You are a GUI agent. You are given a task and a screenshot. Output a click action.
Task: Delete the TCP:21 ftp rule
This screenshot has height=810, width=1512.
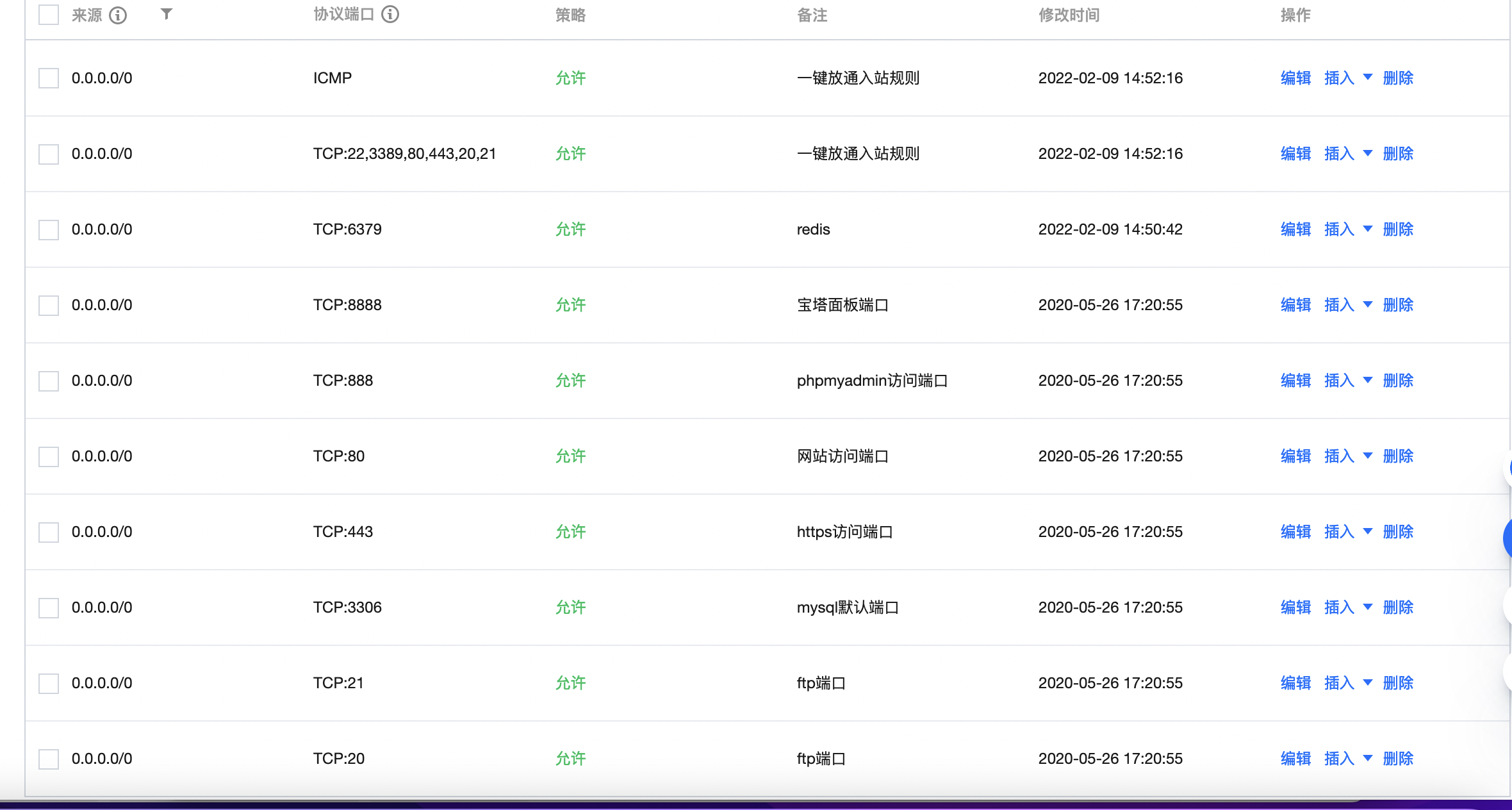(x=1398, y=683)
